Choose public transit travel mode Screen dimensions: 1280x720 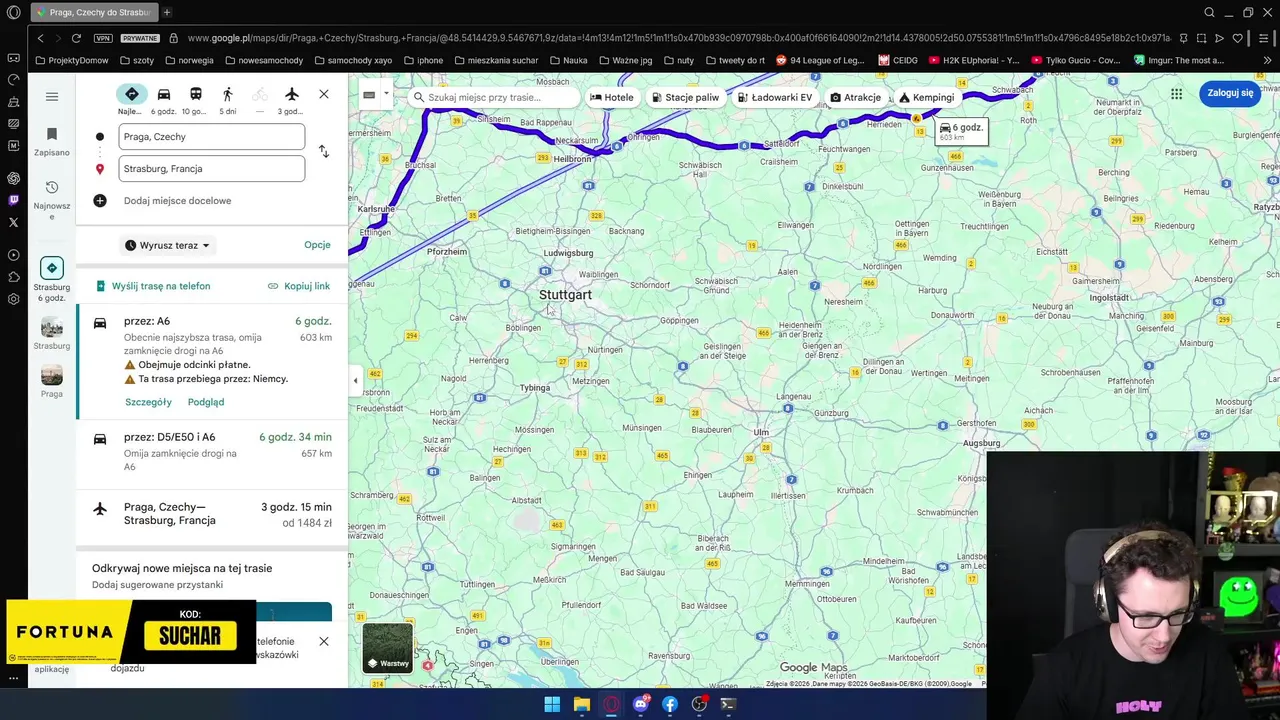point(196,94)
